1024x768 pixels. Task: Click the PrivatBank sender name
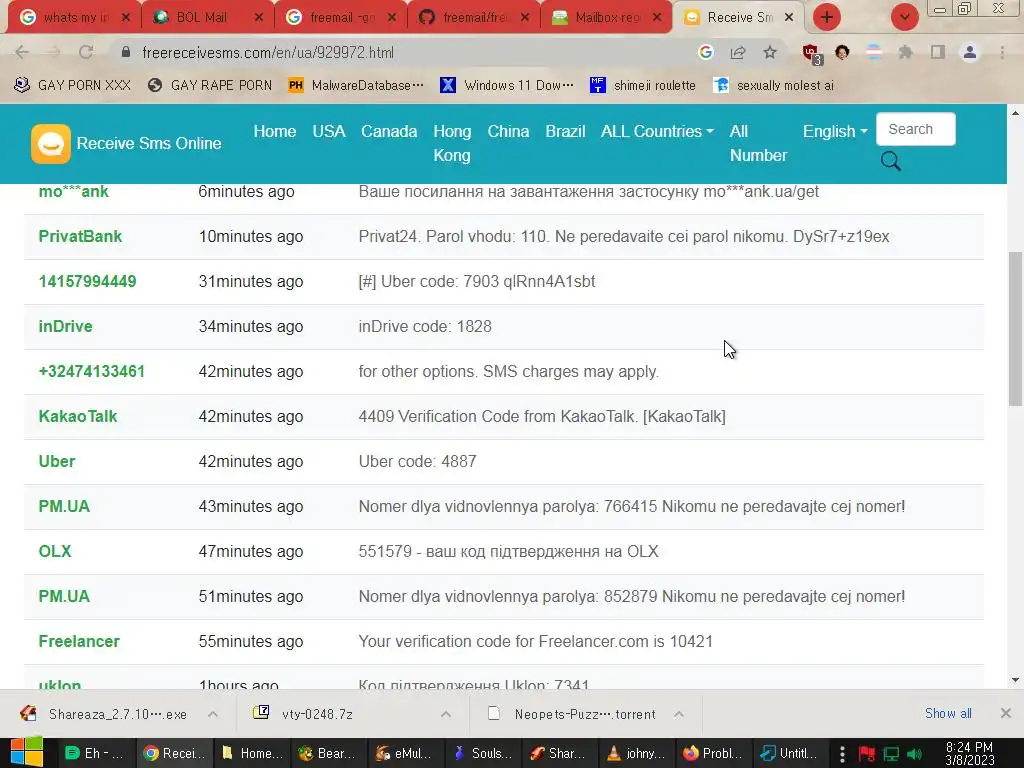[80, 236]
